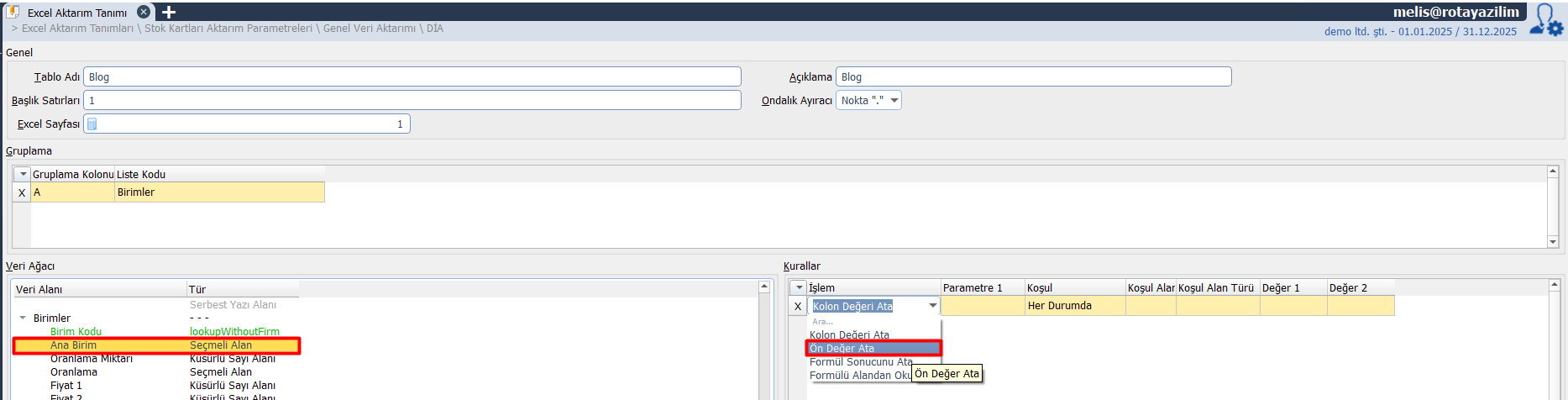Open user settings icon at top right
Viewport: 1568px width, 400px height.
click(1545, 20)
